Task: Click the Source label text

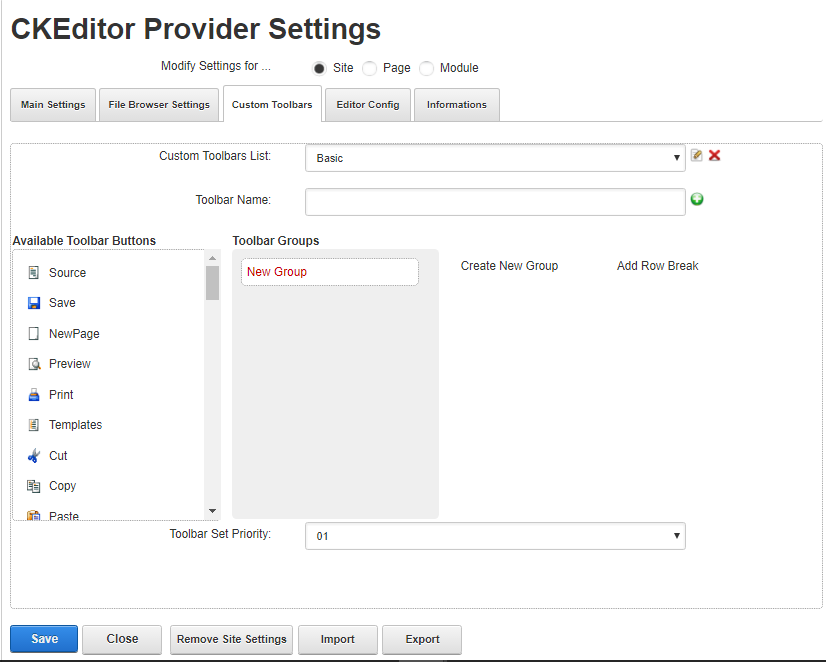Action: pos(67,273)
